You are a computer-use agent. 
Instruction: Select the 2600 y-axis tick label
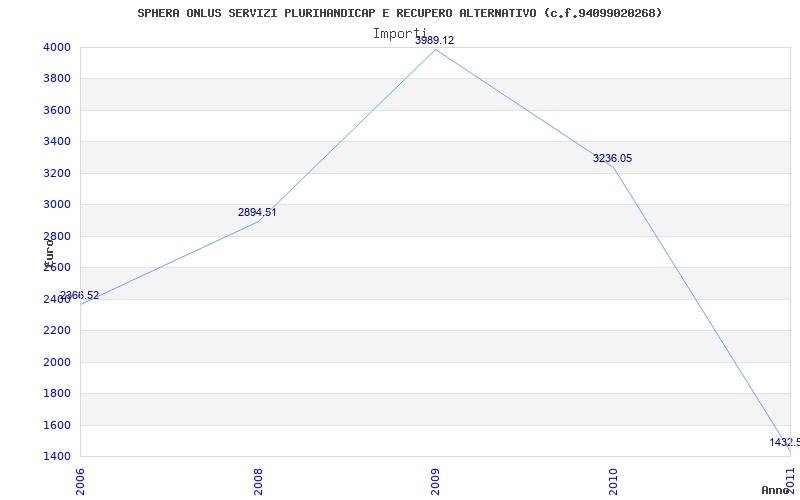[x=57, y=268]
